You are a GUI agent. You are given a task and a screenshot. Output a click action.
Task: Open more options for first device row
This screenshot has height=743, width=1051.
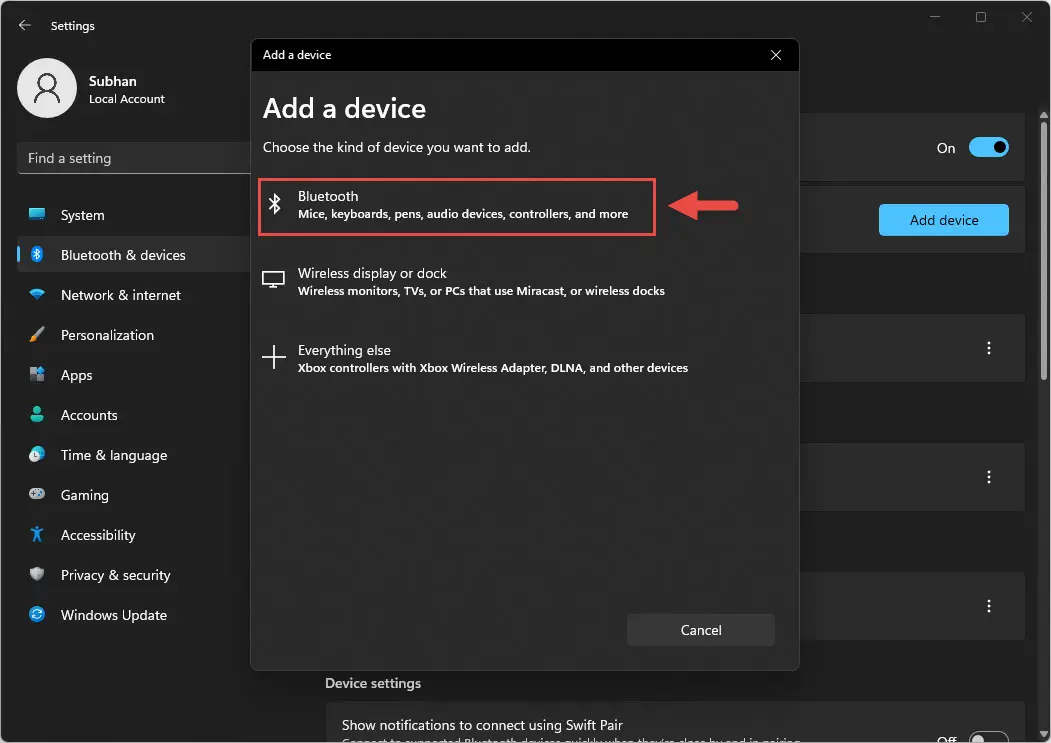click(x=989, y=347)
